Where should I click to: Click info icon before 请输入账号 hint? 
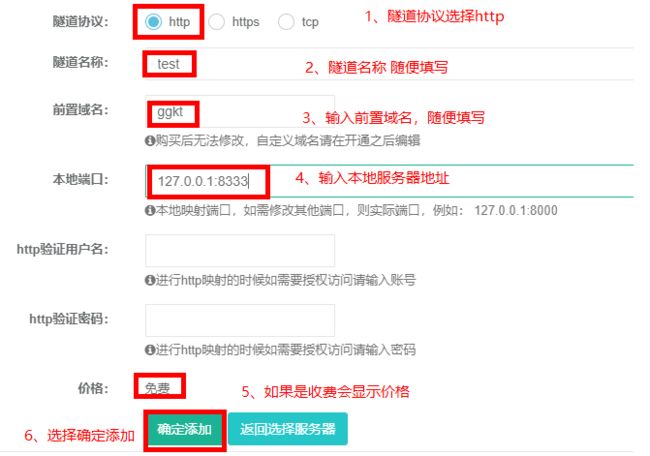(x=150, y=280)
